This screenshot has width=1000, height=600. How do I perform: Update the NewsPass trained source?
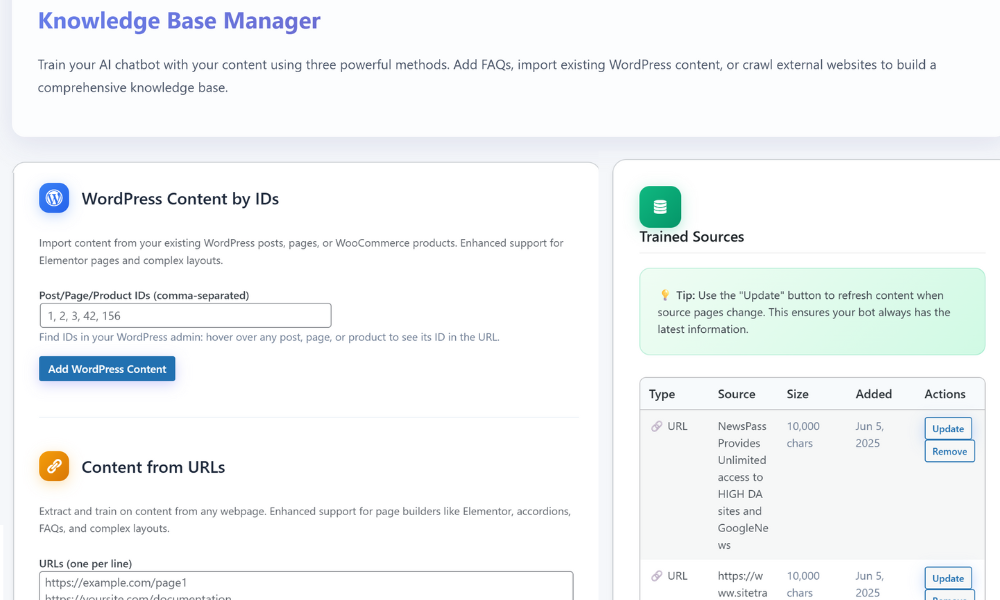[947, 428]
